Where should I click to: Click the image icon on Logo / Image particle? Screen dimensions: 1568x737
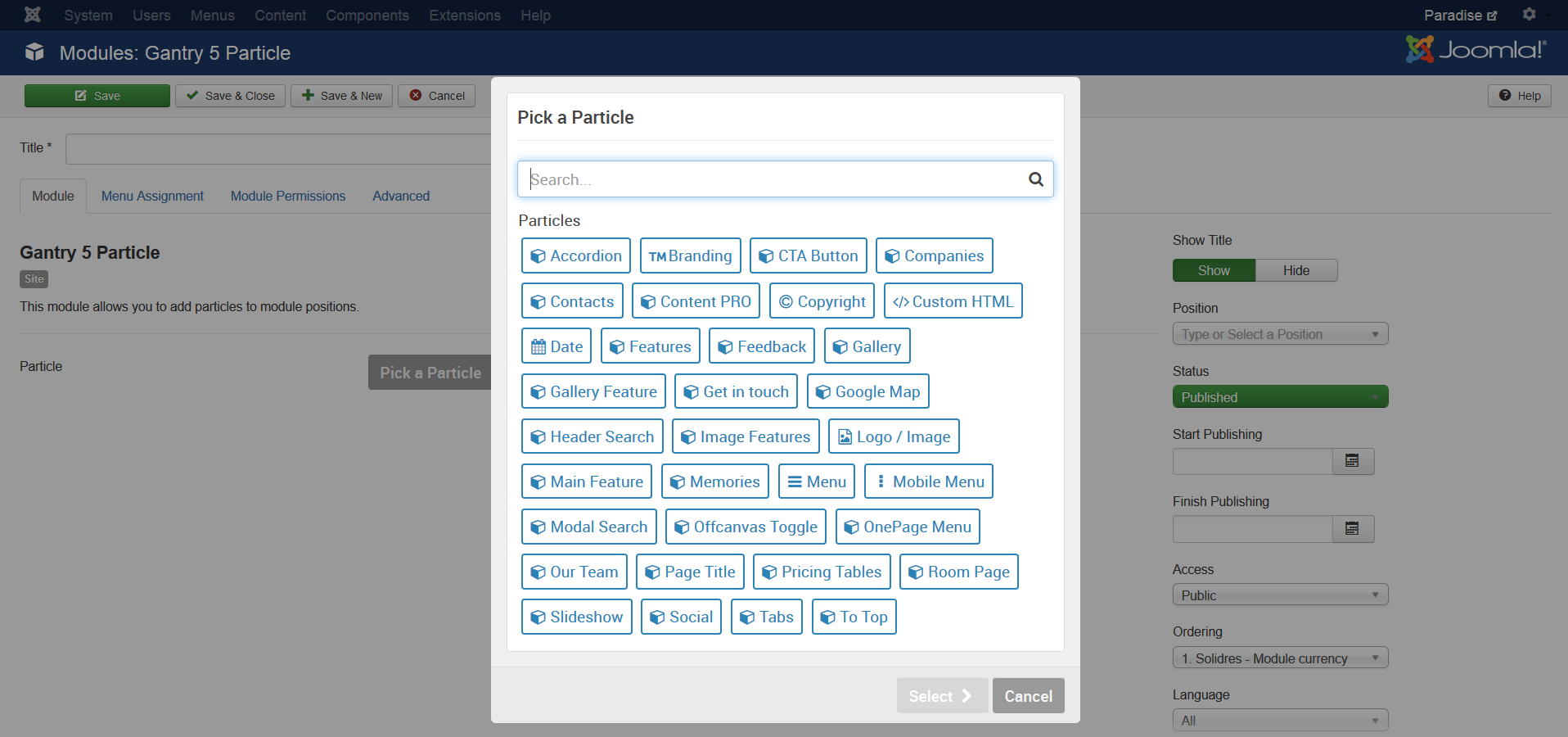point(845,437)
